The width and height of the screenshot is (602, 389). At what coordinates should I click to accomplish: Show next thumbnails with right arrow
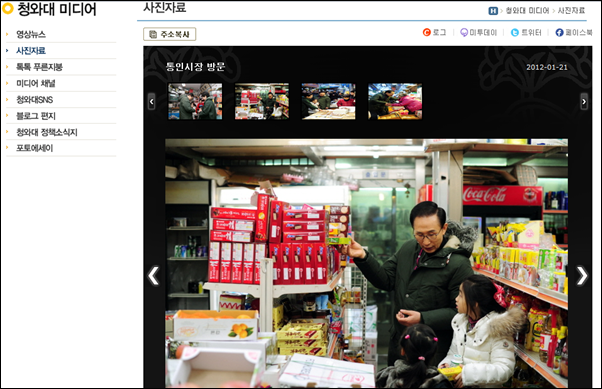pyautogui.click(x=584, y=101)
